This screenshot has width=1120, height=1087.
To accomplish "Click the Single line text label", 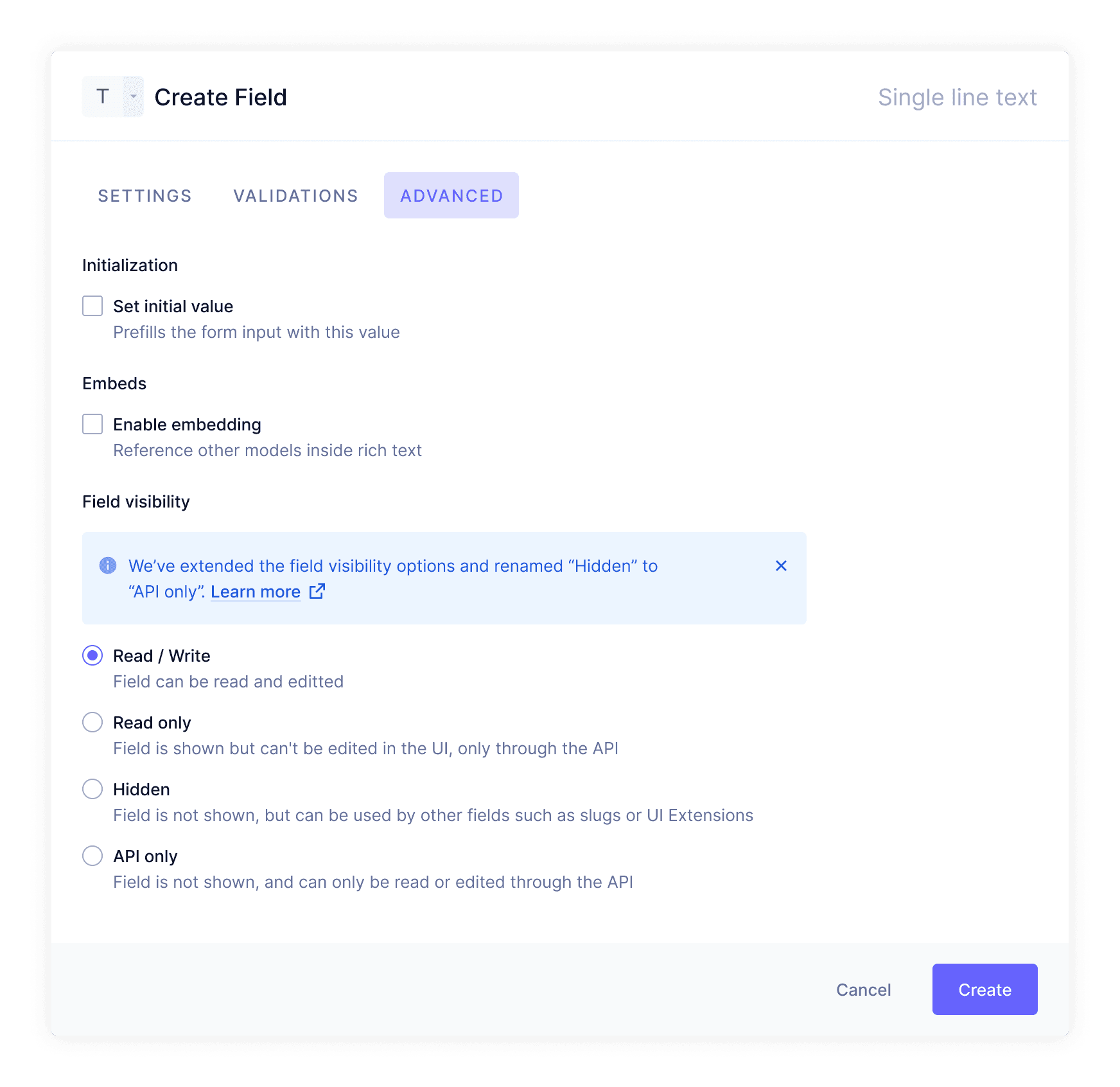I will [x=957, y=98].
